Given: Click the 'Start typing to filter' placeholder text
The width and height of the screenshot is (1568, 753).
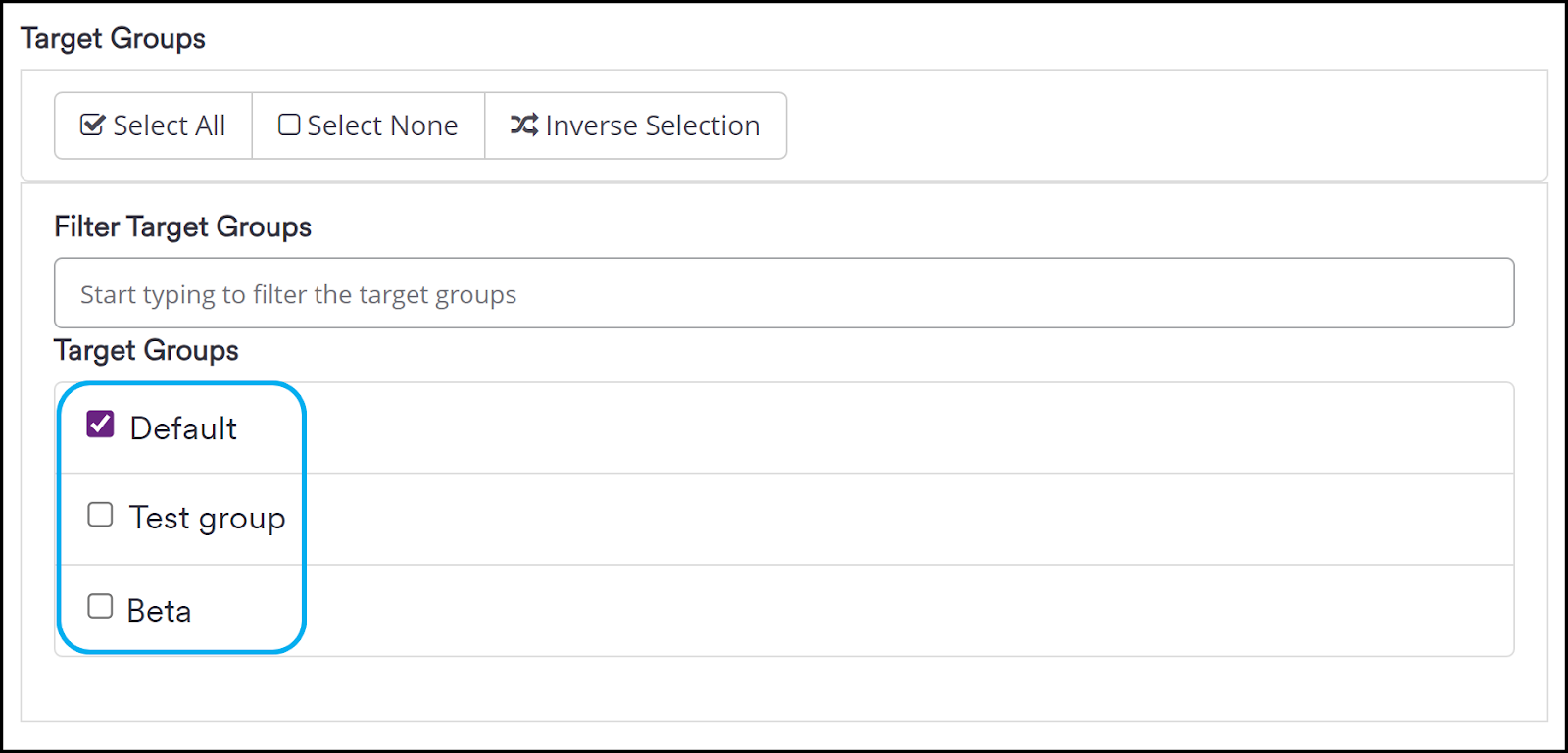Looking at the screenshot, I should click(x=298, y=295).
